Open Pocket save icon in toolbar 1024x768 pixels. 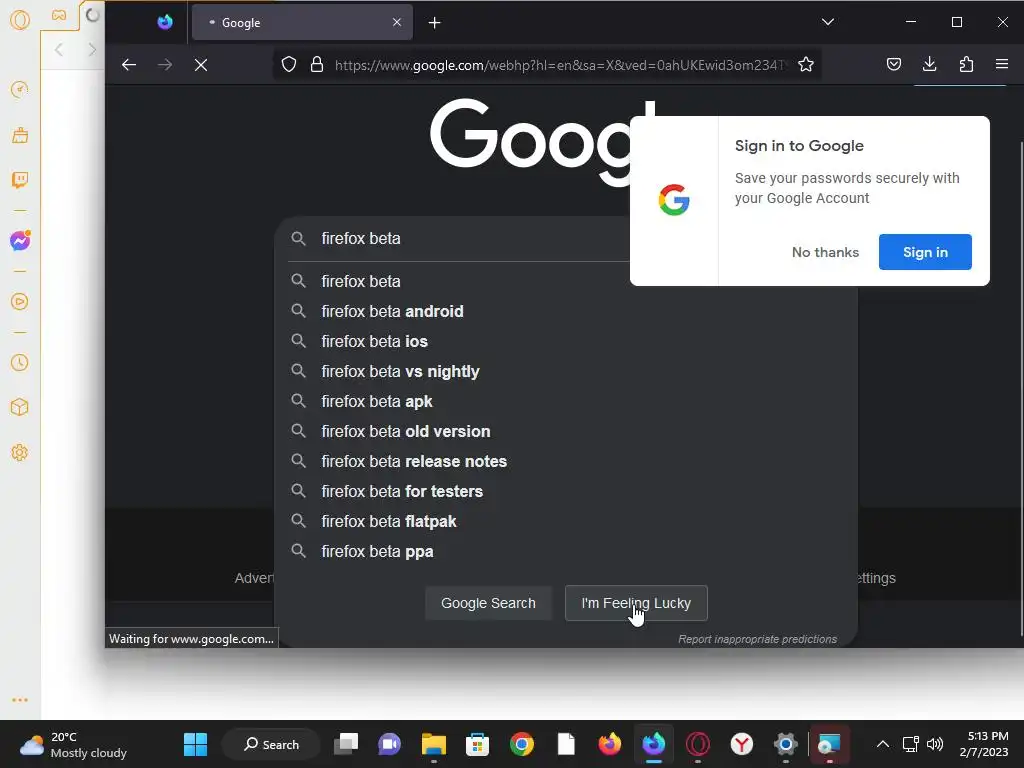(894, 64)
